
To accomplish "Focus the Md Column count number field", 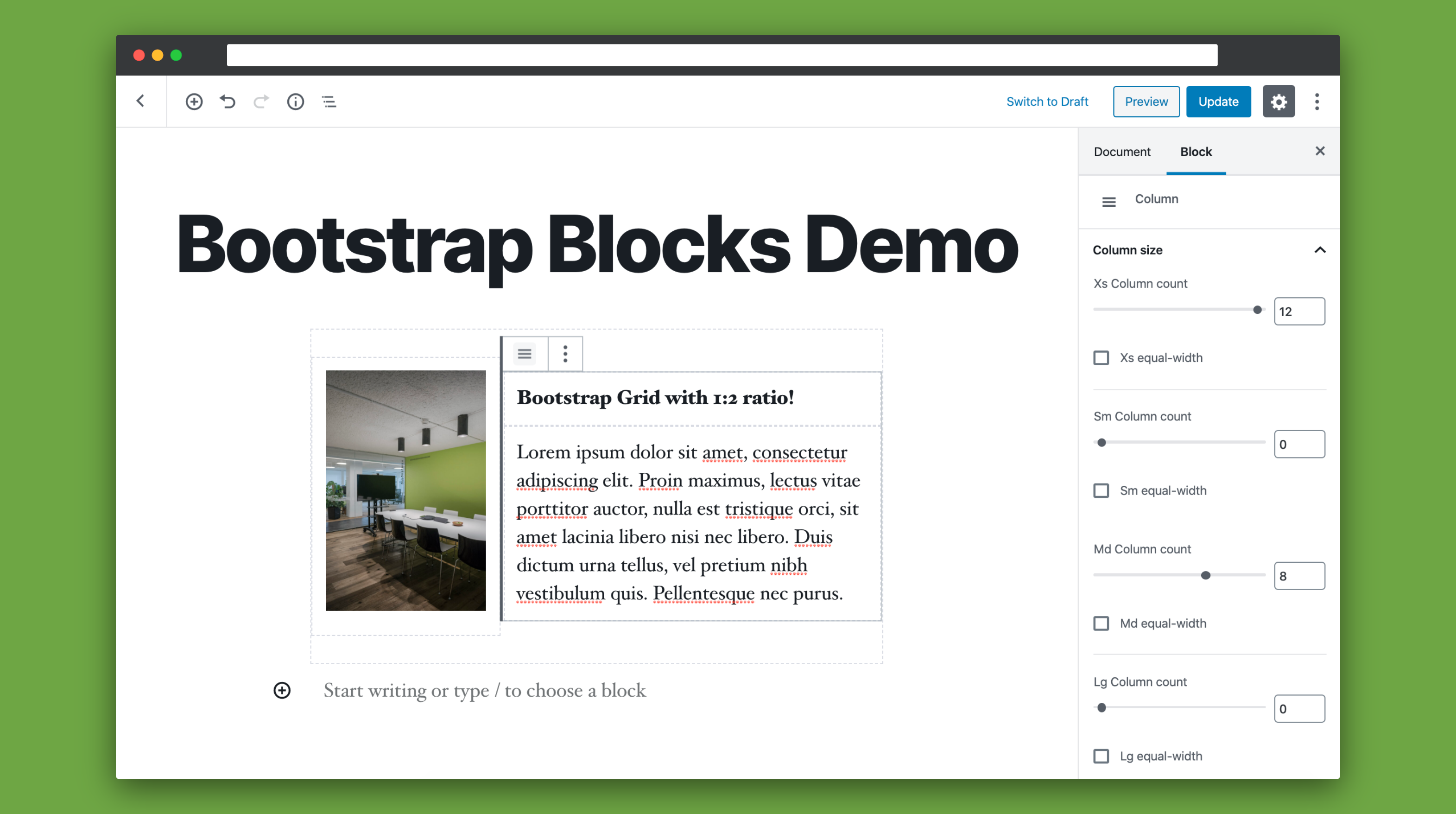I will pos(1299,576).
